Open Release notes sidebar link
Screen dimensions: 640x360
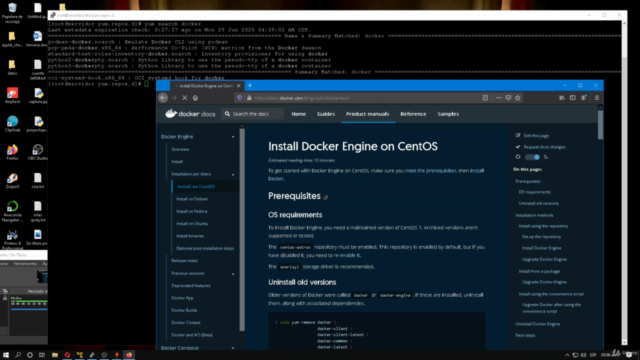[x=184, y=260]
